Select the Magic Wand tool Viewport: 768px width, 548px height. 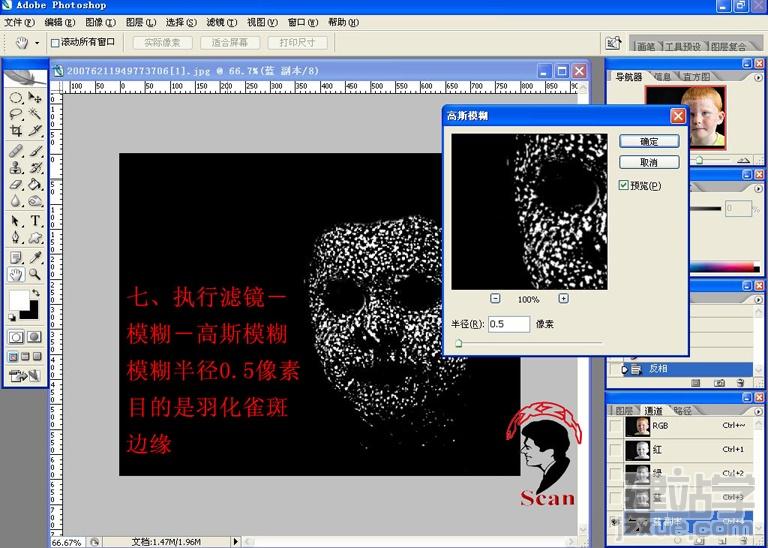click(x=34, y=114)
